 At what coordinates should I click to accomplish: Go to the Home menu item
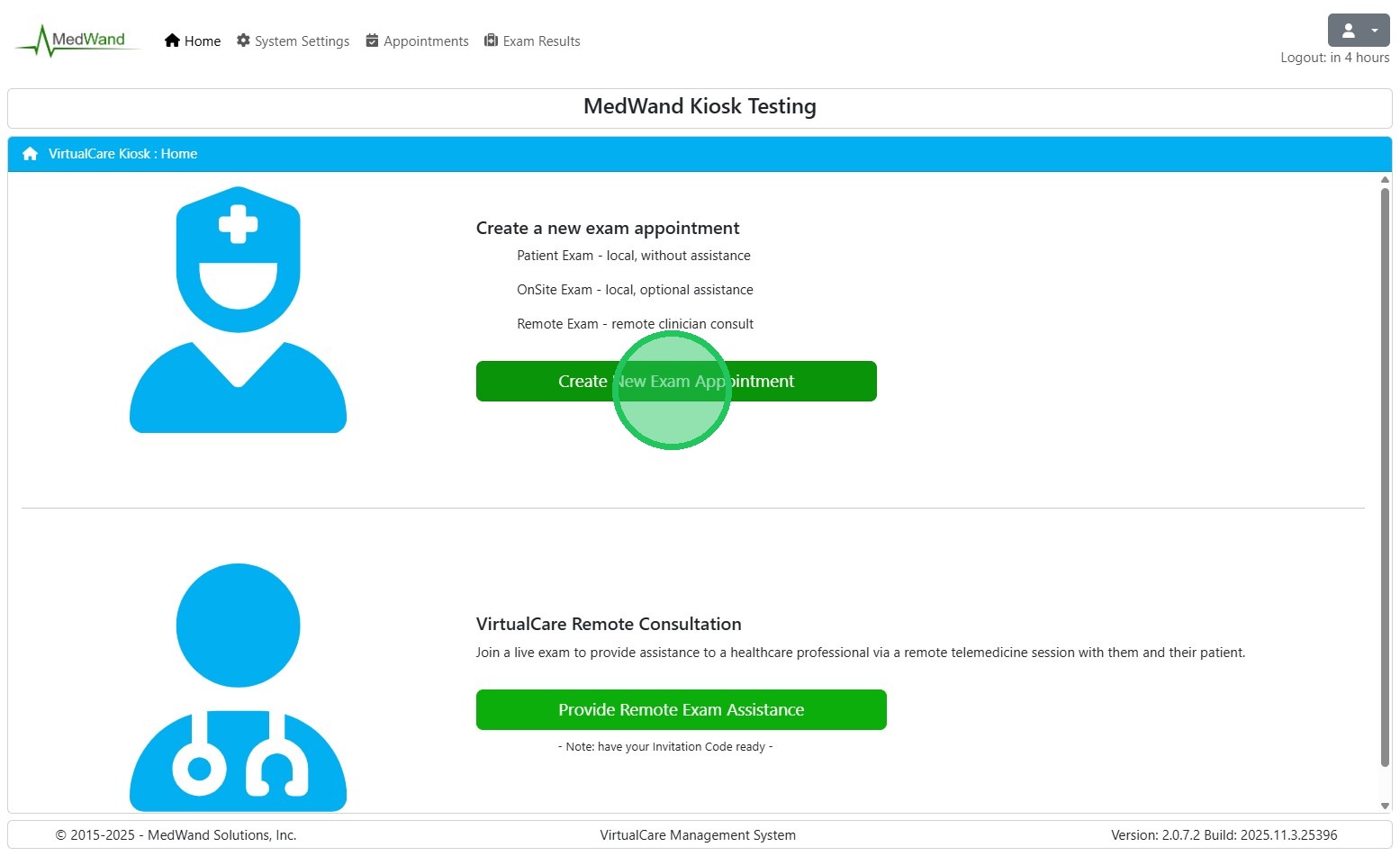click(203, 41)
